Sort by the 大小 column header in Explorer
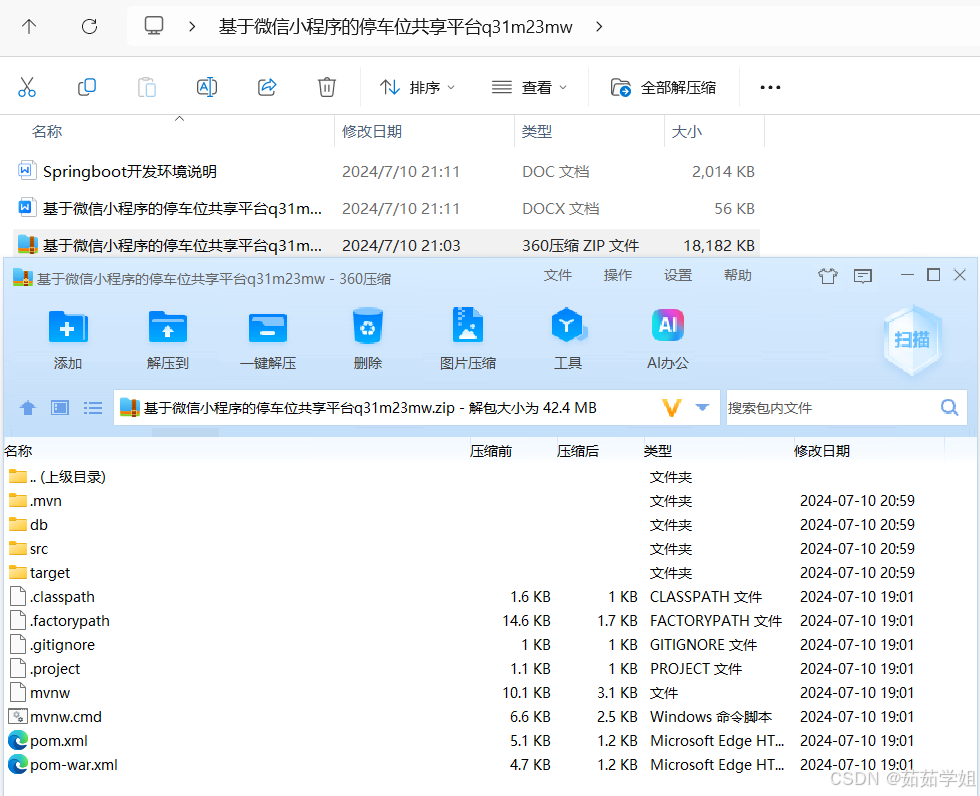Image resolution: width=980 pixels, height=796 pixels. pos(686,132)
